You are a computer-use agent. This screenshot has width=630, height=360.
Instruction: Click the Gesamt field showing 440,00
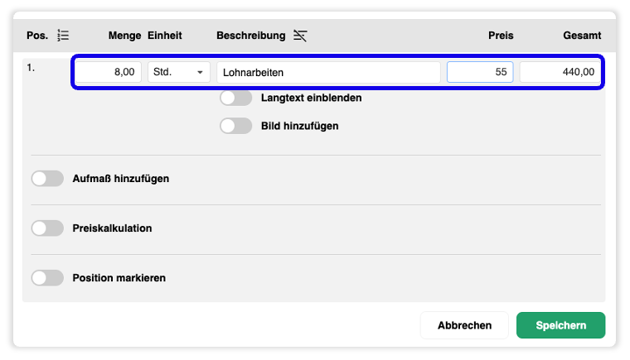(x=560, y=72)
